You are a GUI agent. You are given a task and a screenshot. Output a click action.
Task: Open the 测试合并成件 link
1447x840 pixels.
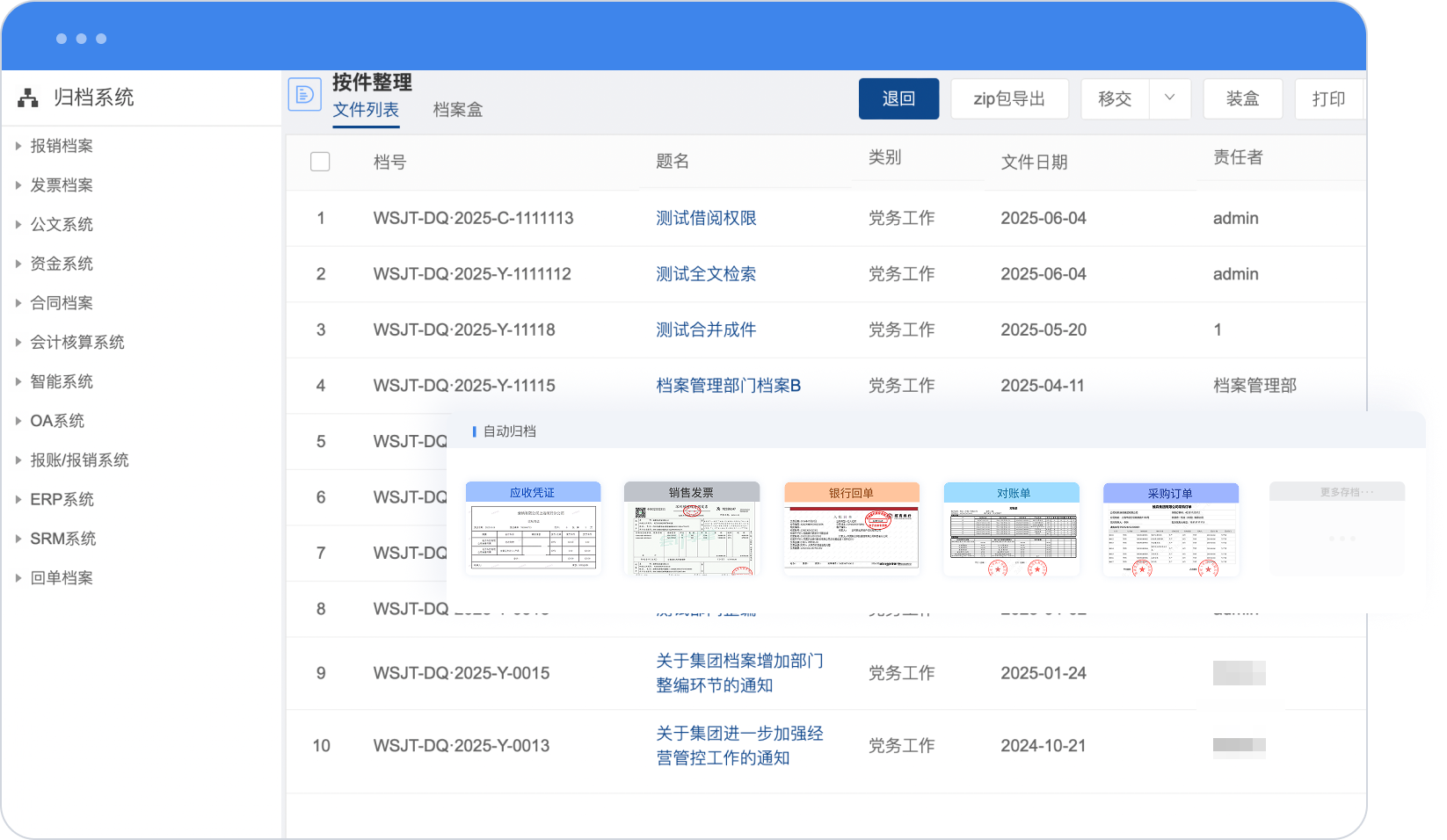click(x=706, y=329)
